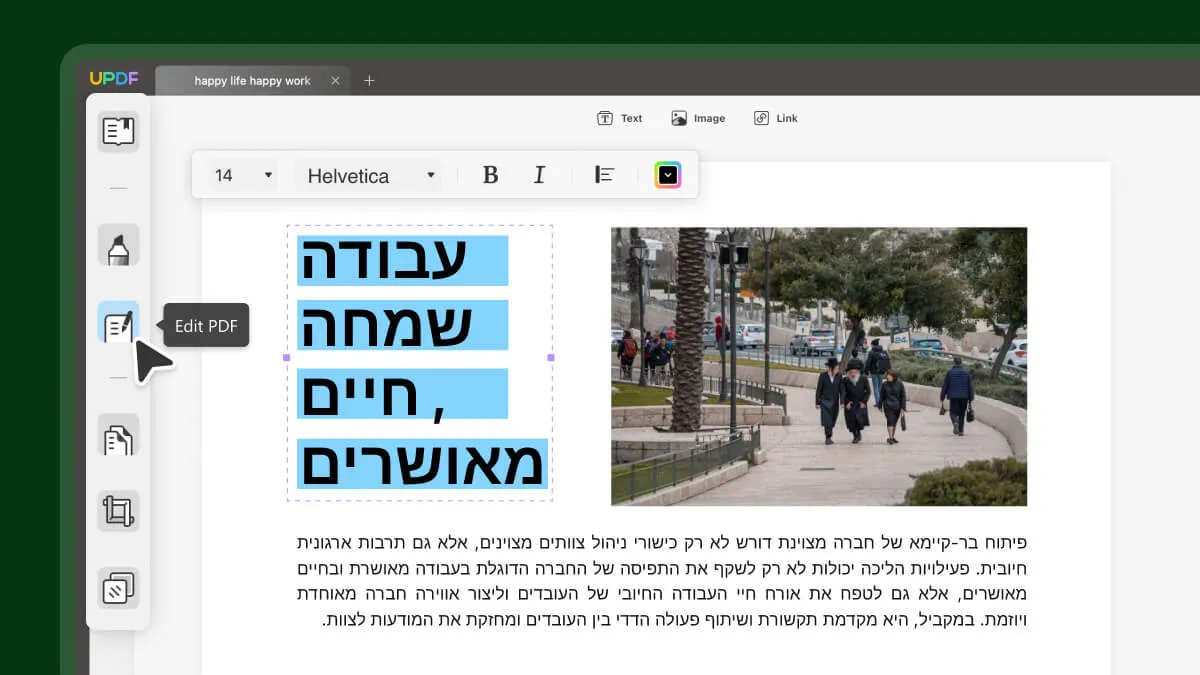The width and height of the screenshot is (1200, 675).
Task: Click the Image button in top toolbar
Action: click(698, 118)
